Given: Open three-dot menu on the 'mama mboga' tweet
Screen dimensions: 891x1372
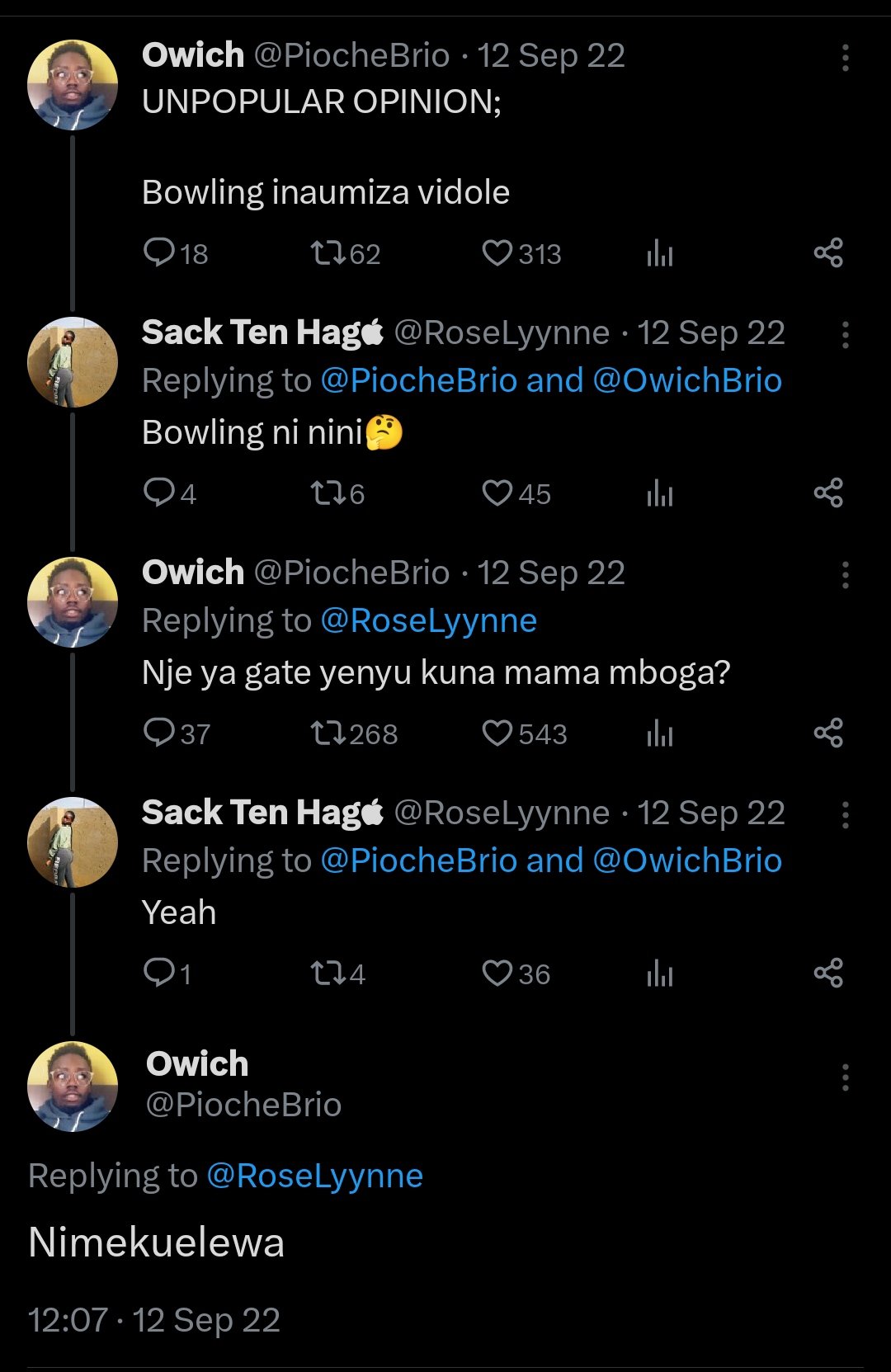Looking at the screenshot, I should 845,575.
